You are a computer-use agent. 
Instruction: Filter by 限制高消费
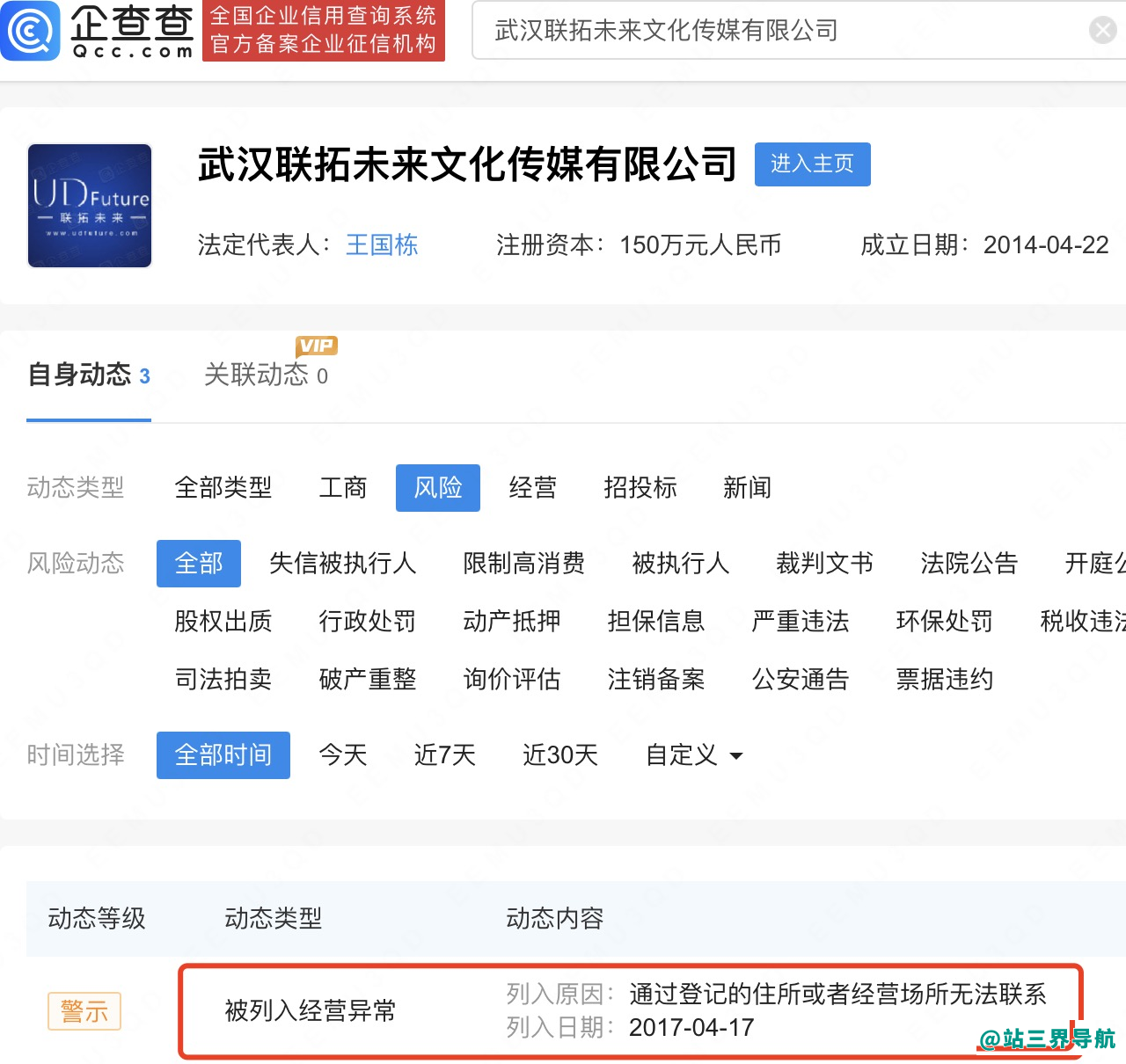[x=524, y=563]
